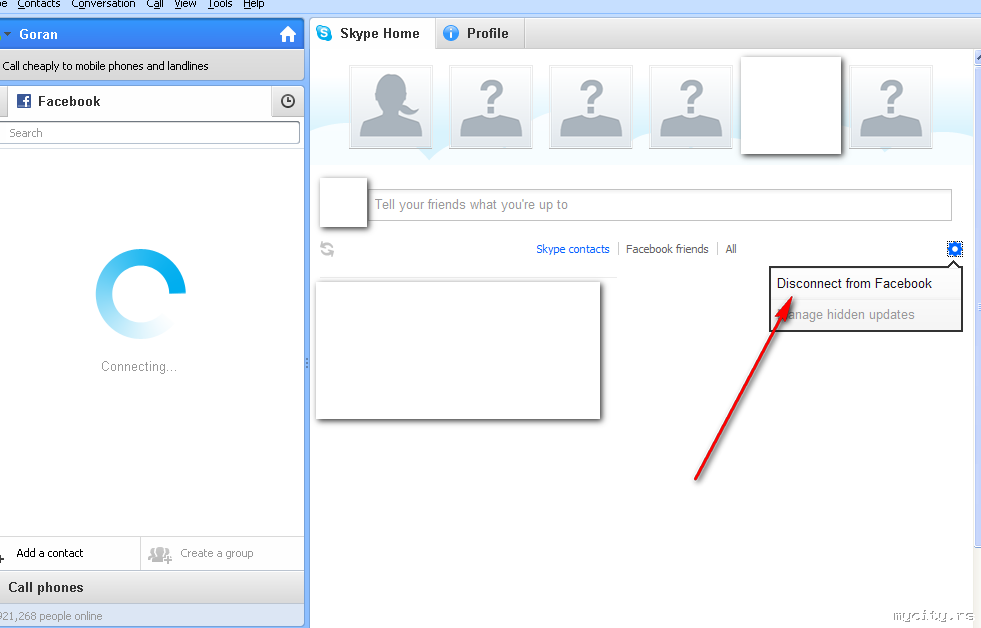Click the Home icon next to Goran

pos(288,34)
